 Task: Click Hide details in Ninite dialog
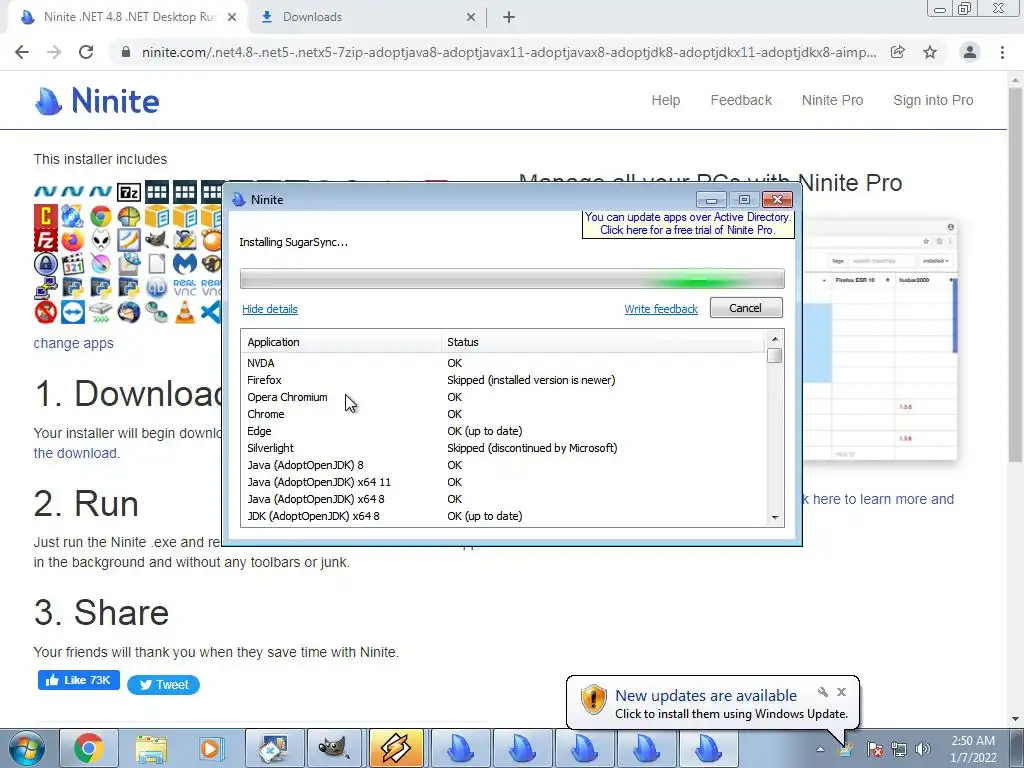point(270,309)
